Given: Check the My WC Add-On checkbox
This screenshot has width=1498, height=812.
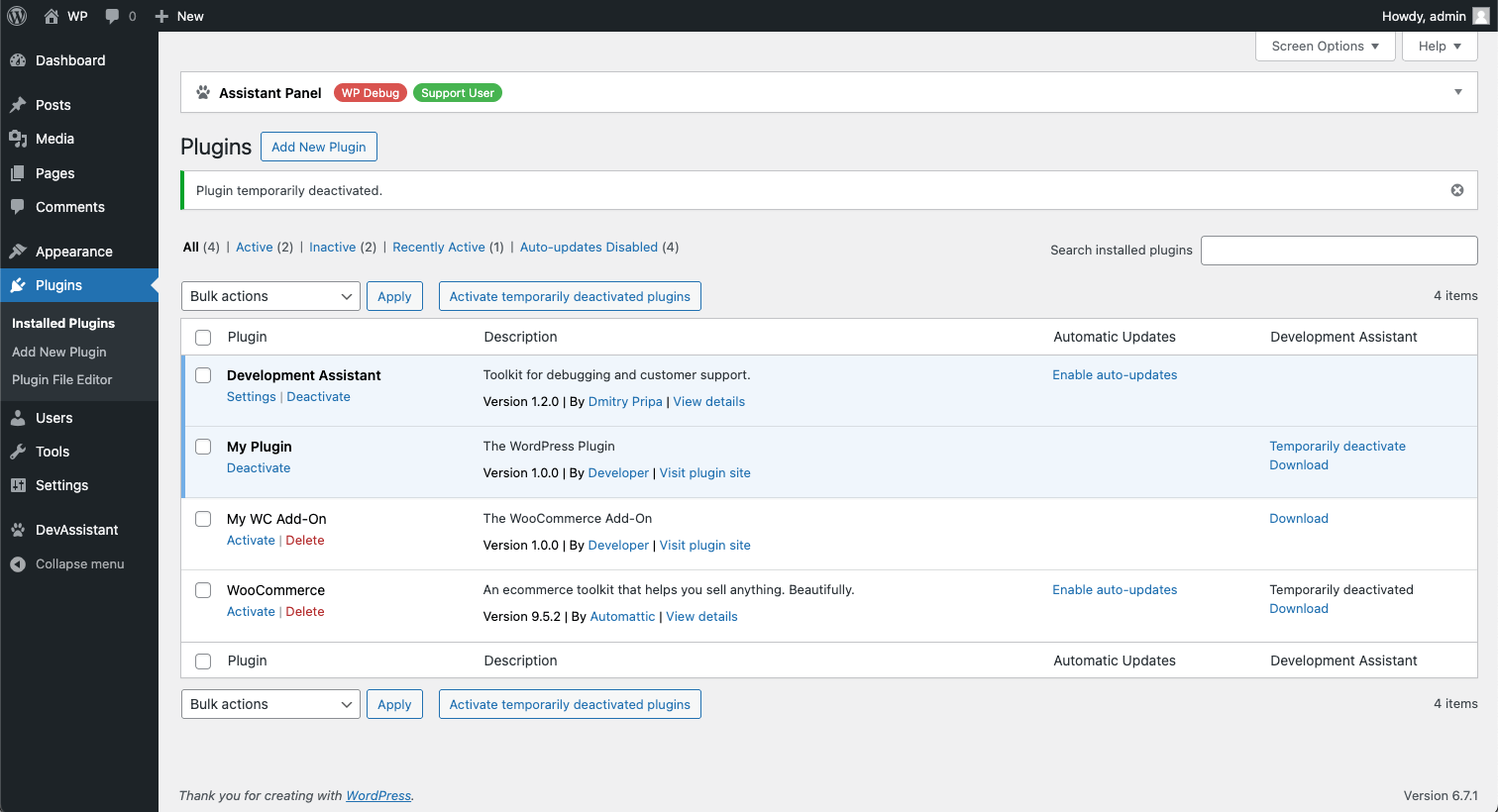Looking at the screenshot, I should click(203, 519).
